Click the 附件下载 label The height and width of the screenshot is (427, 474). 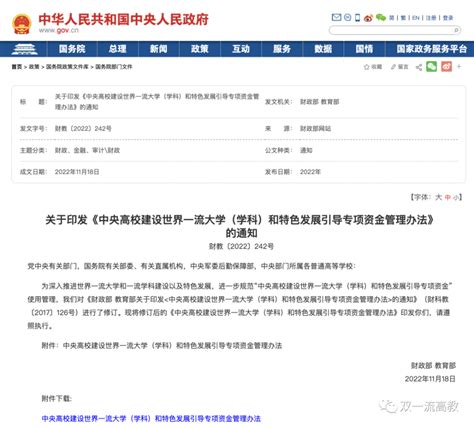tap(56, 398)
